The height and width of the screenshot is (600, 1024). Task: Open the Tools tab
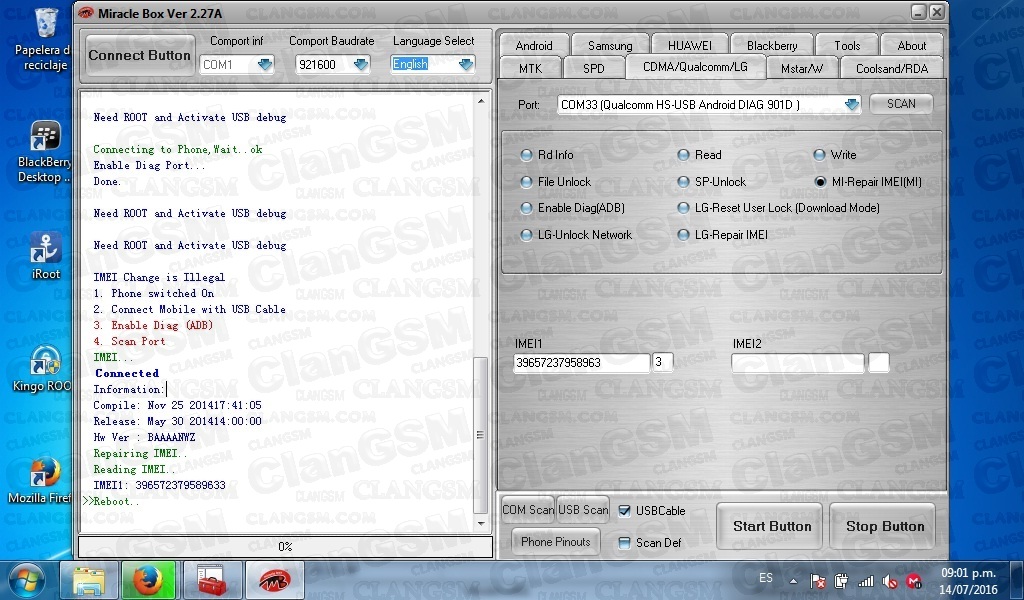(847, 46)
